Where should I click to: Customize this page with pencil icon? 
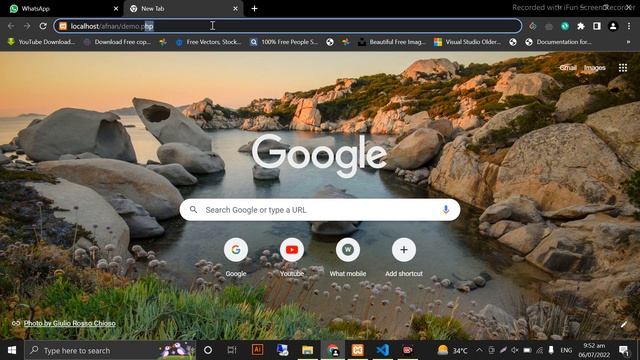(x=623, y=325)
